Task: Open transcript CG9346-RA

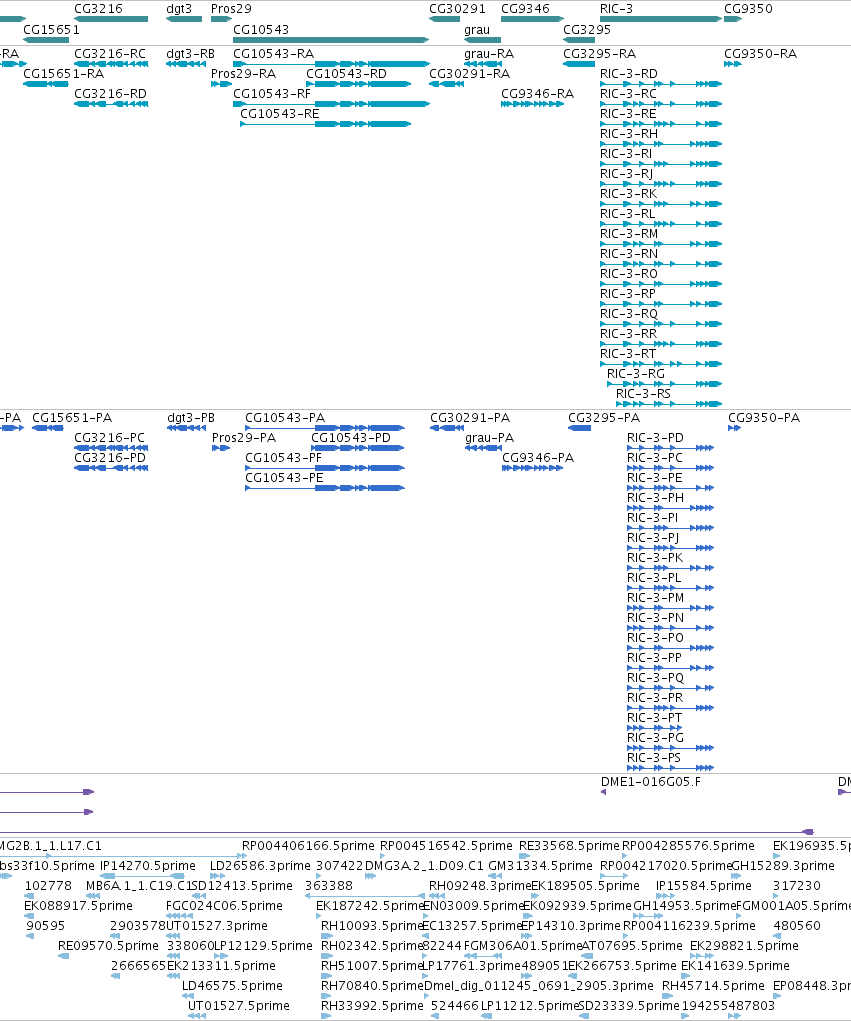Action: point(537,94)
